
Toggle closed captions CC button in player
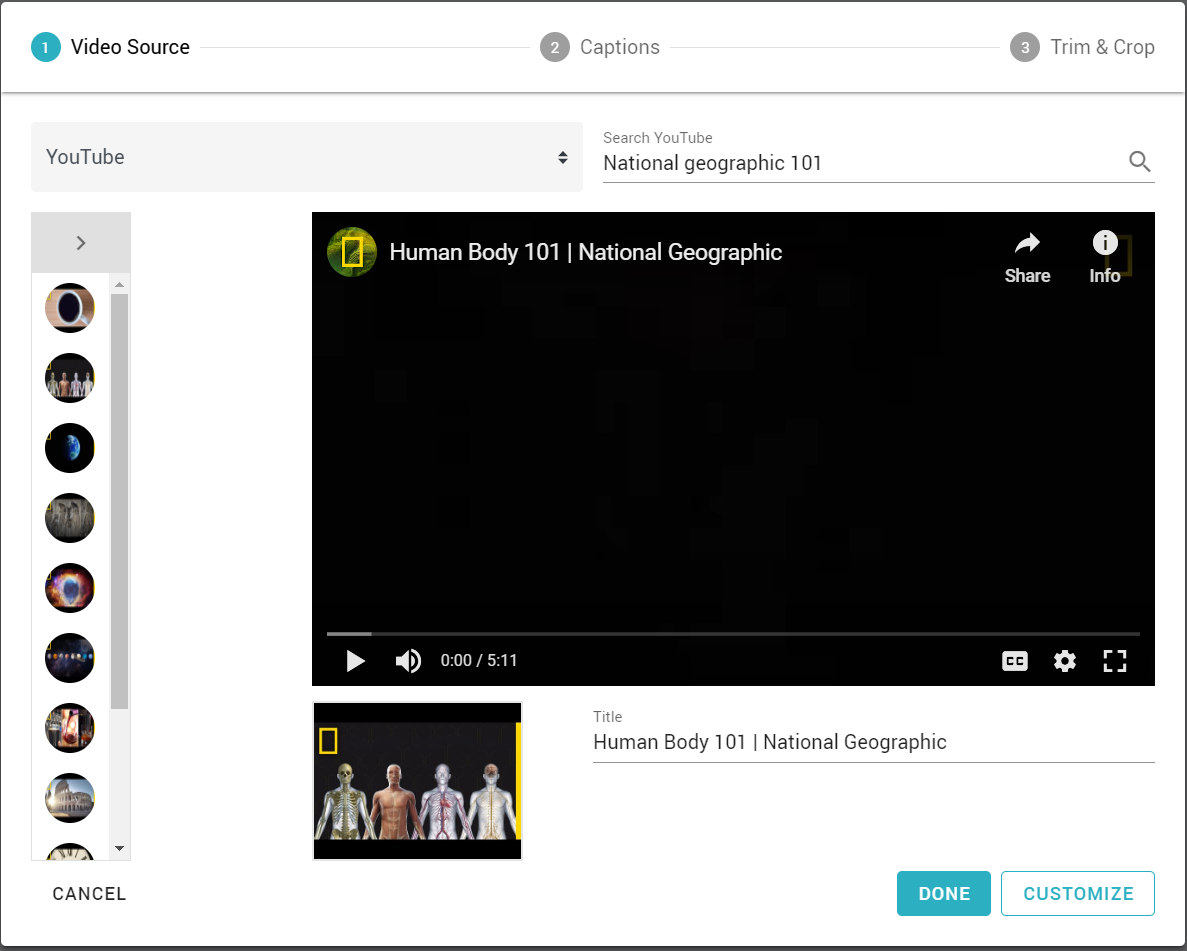(1014, 661)
